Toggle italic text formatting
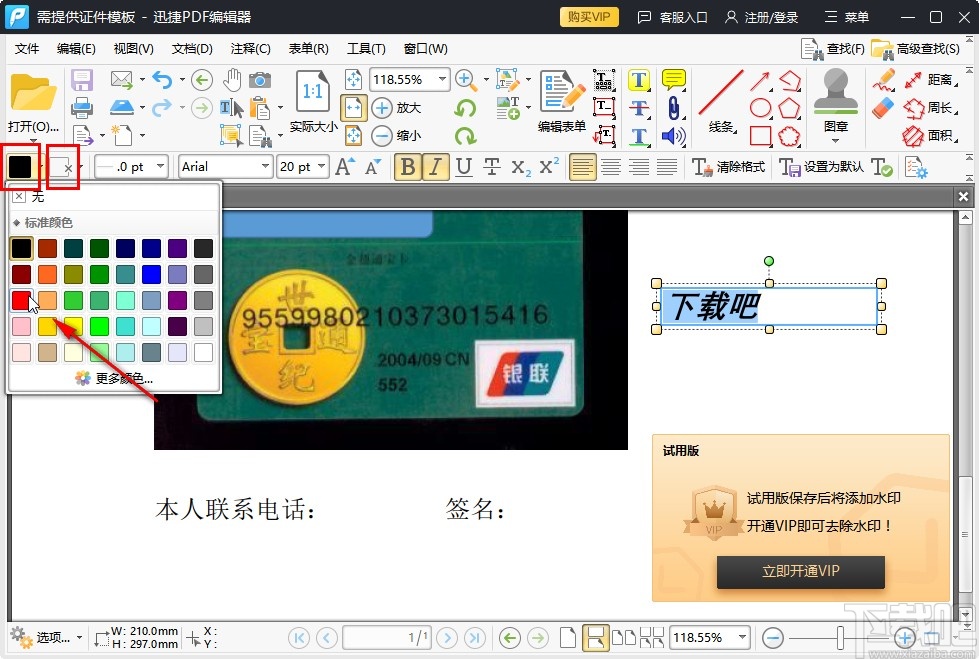This screenshot has width=979, height=659. (x=435, y=167)
